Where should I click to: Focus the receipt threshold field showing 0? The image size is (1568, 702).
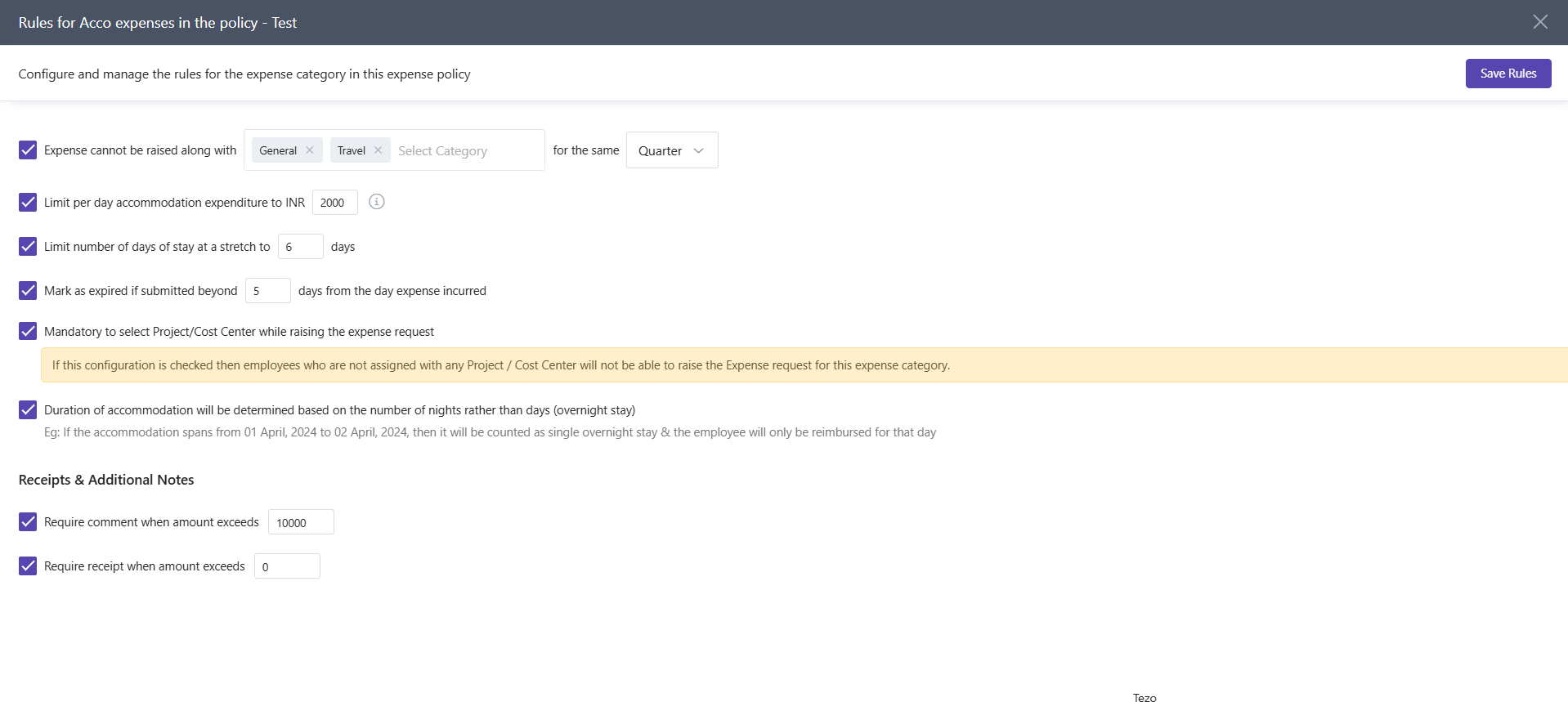pyautogui.click(x=287, y=566)
